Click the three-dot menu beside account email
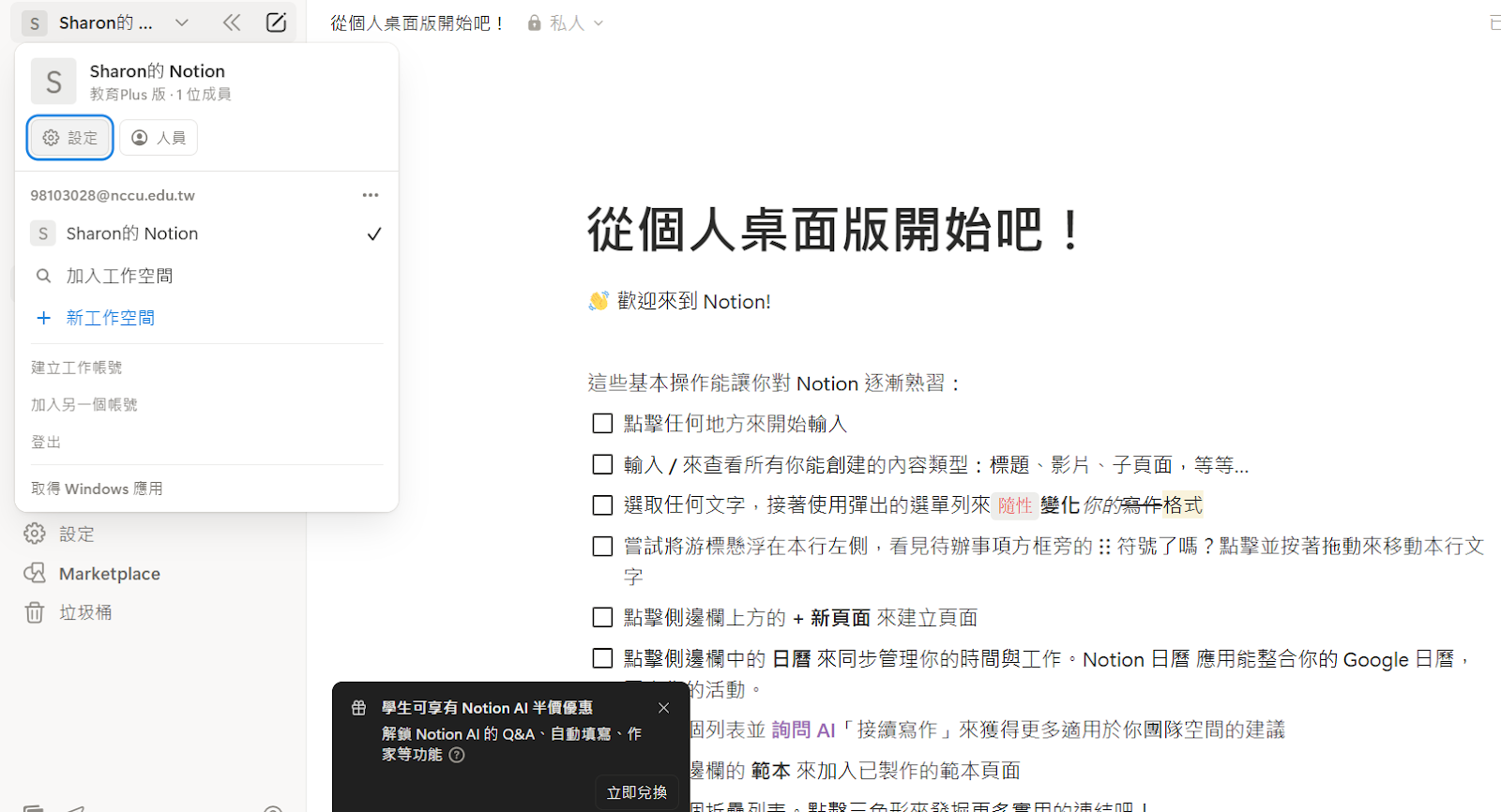The width and height of the screenshot is (1501, 812). 371,195
